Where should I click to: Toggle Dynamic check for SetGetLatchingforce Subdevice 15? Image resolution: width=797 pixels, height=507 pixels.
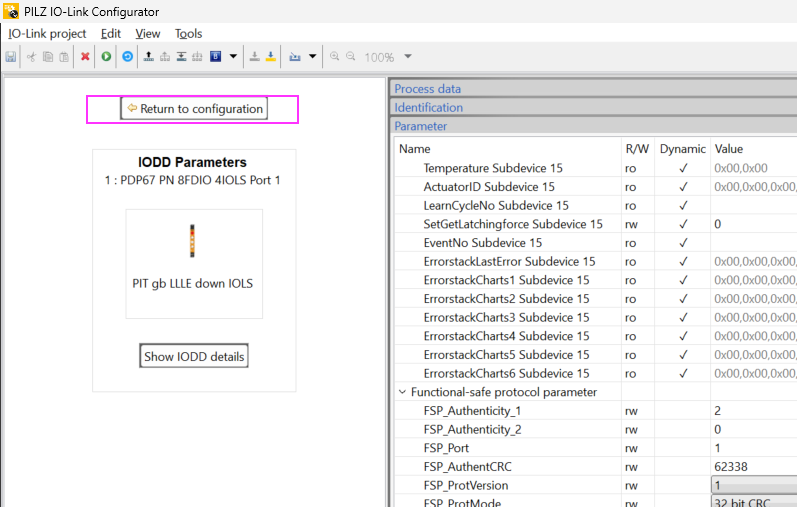[683, 224]
